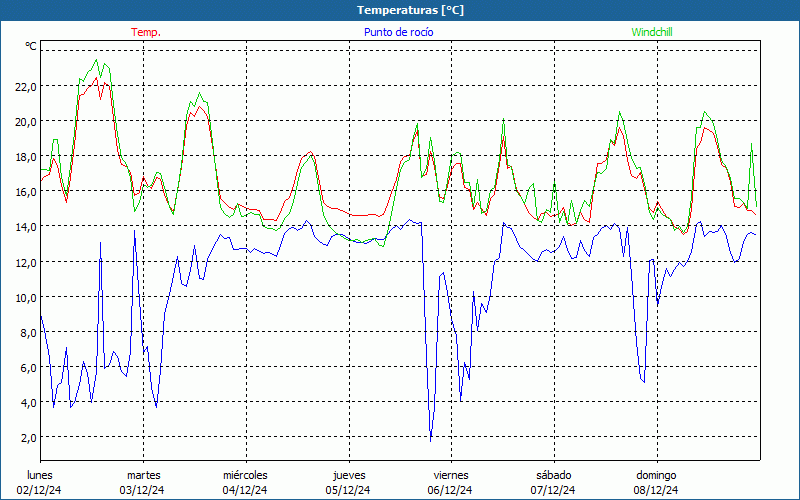Click the 20,0 value on the y-axis
Screen dimensions: 800x500
[x=26, y=121]
